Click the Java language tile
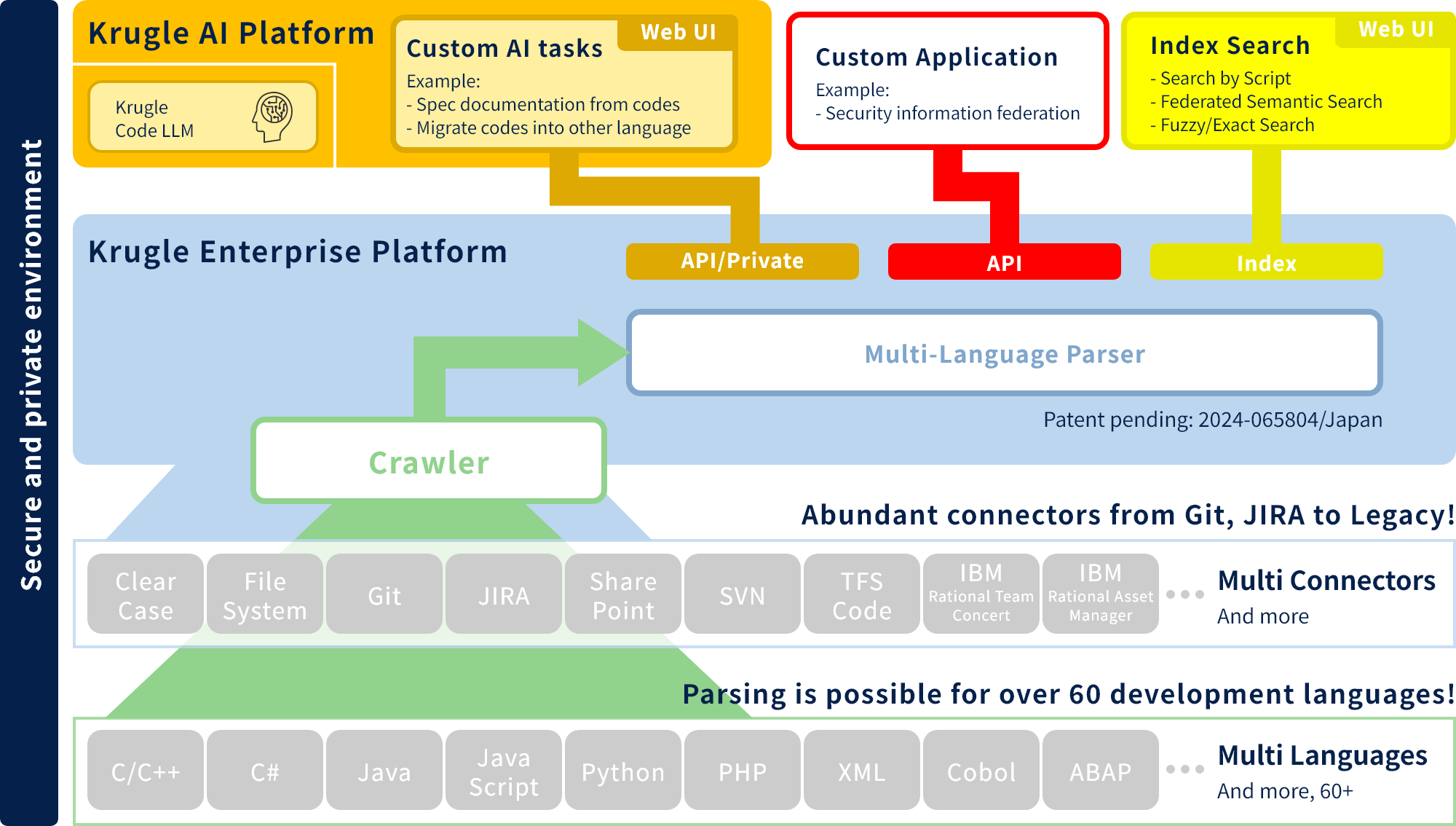The height and width of the screenshot is (826, 1456). pyautogui.click(x=384, y=770)
